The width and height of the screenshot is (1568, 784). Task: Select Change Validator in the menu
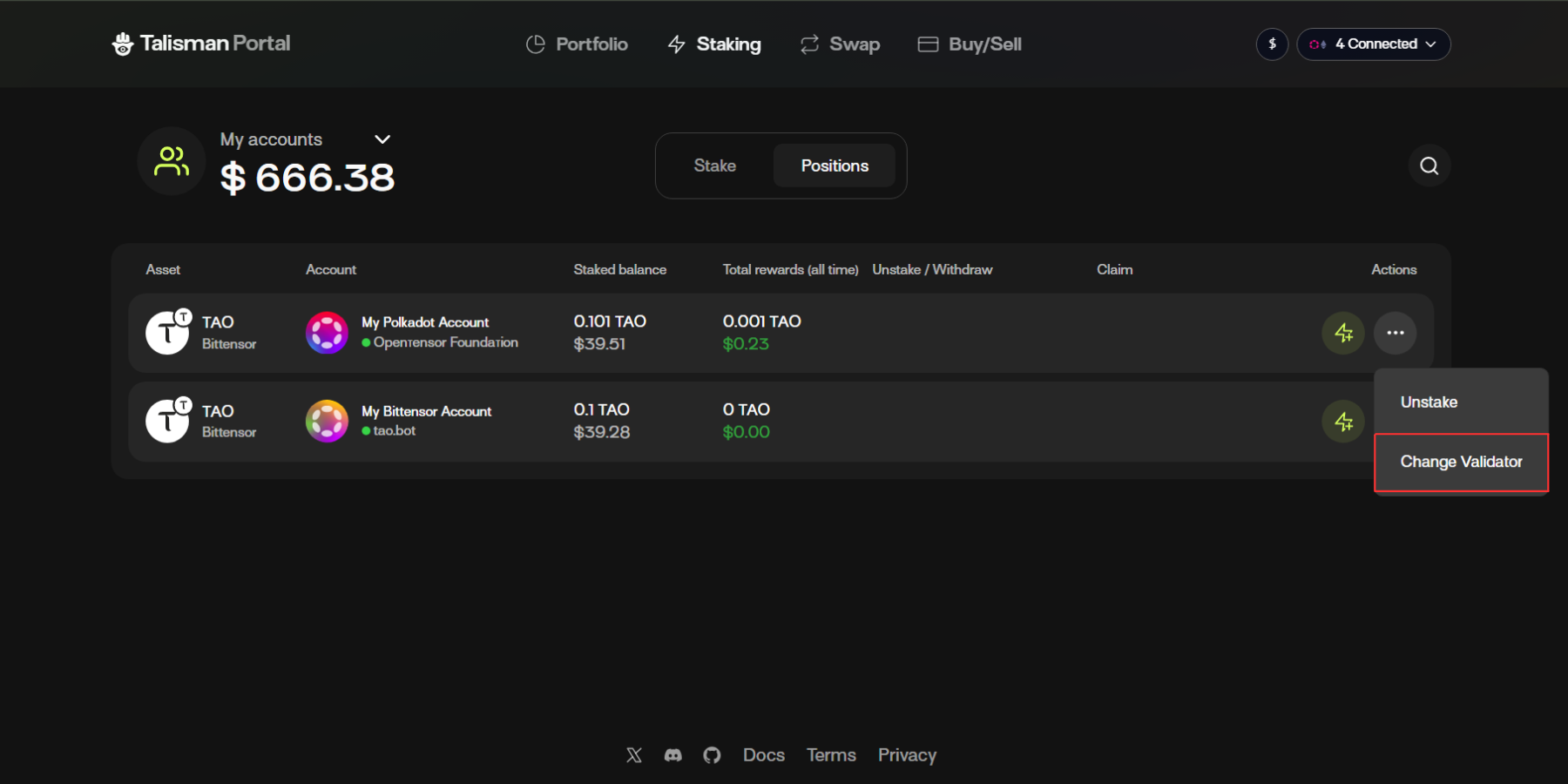pyautogui.click(x=1461, y=462)
